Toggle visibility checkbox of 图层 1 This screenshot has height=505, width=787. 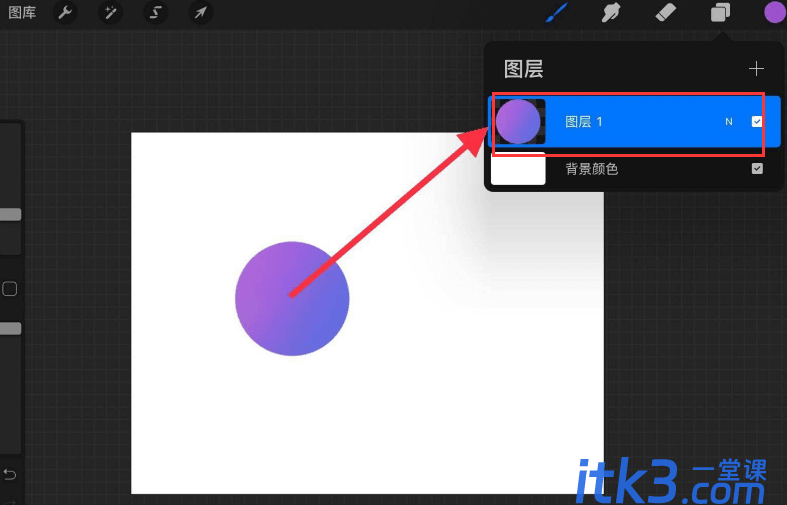click(757, 121)
